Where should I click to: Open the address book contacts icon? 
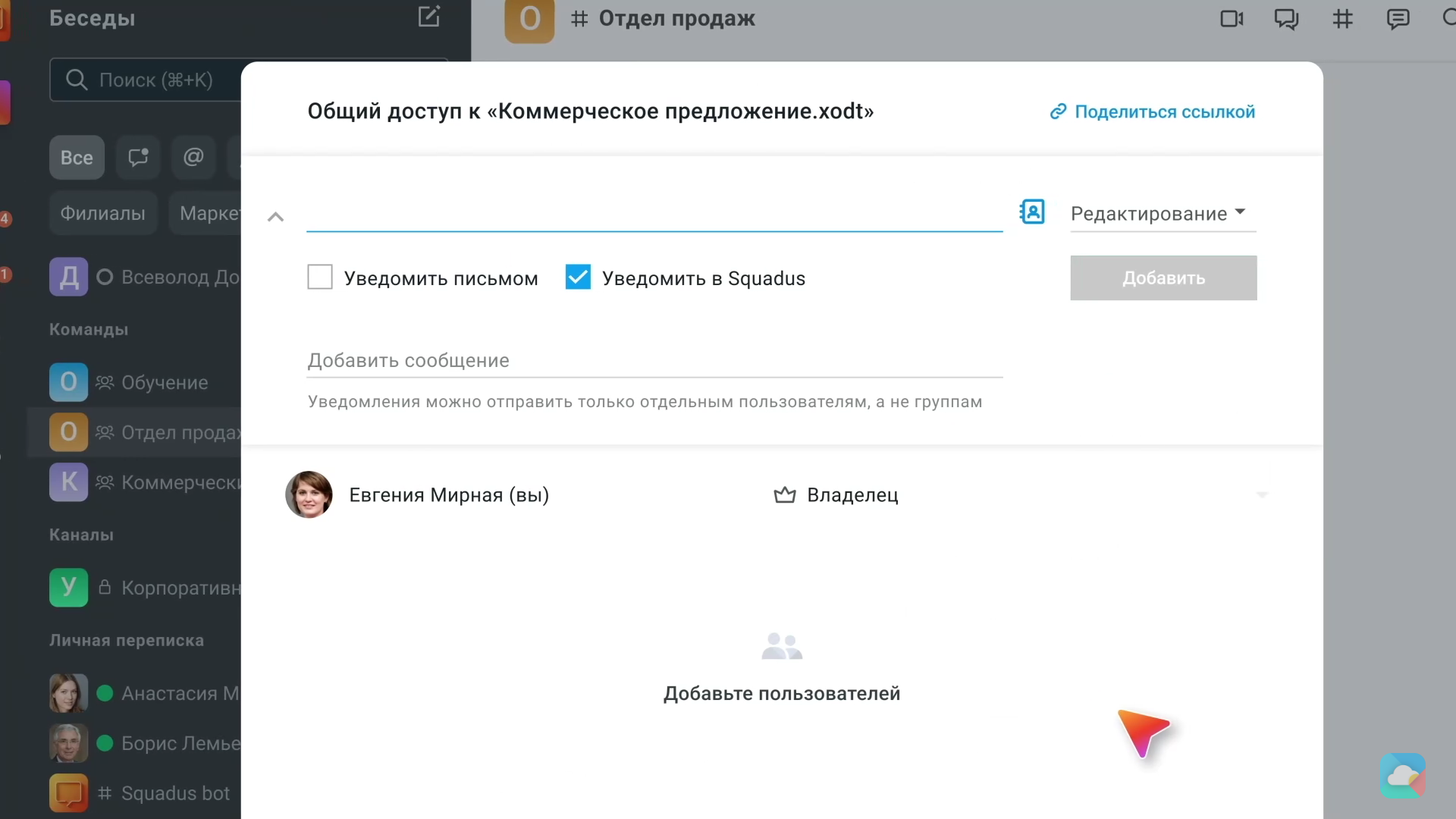pos(1032,212)
